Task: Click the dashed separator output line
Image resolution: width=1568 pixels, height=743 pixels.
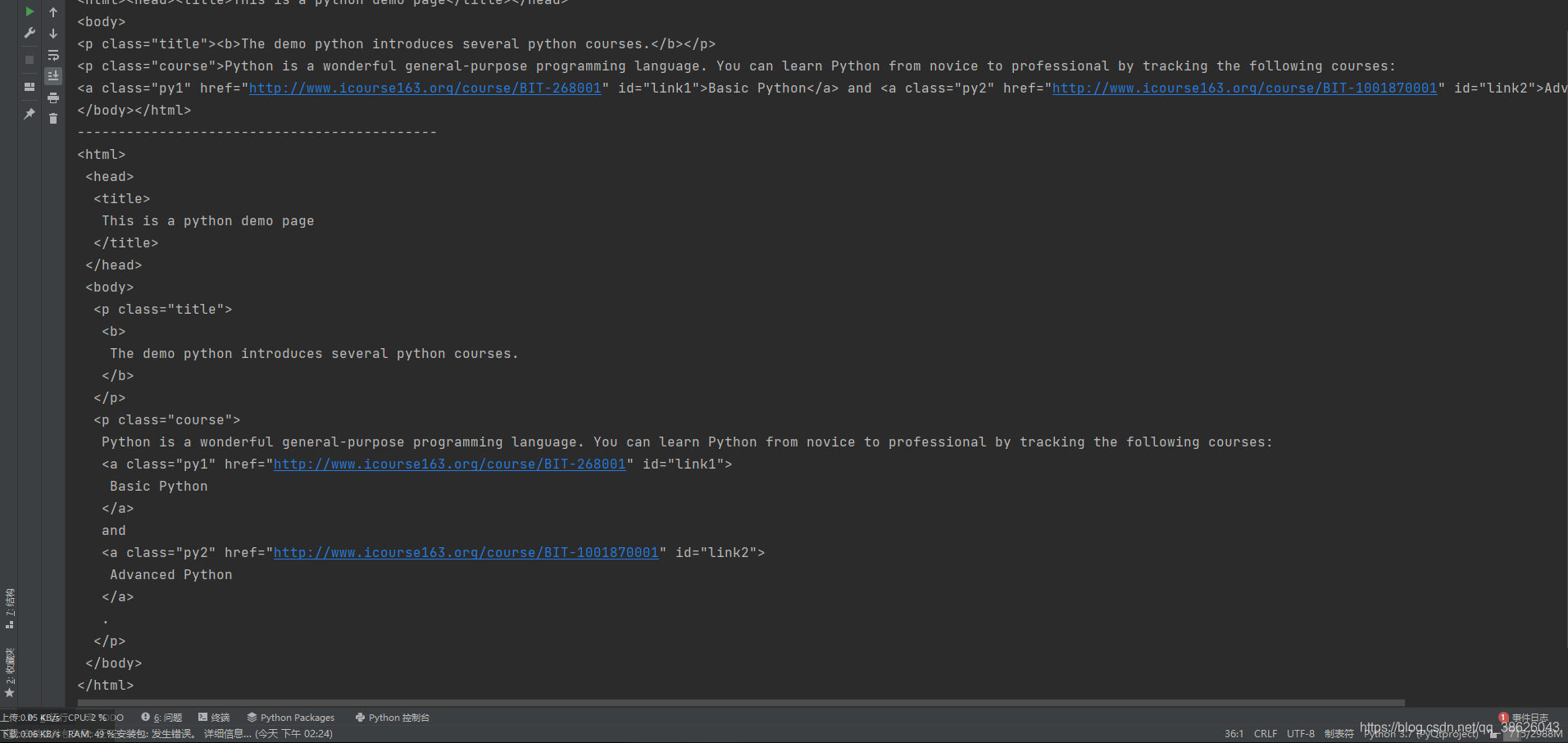Action: tap(257, 133)
